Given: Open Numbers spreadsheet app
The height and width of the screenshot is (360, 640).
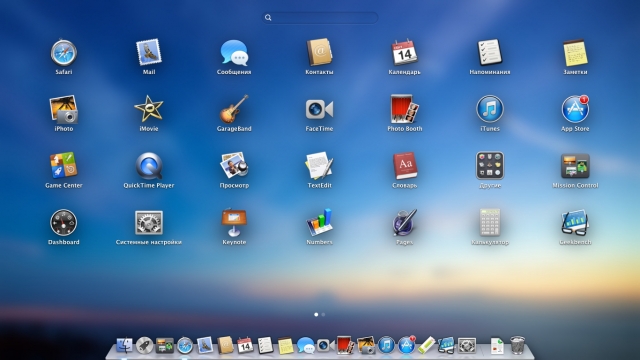Looking at the screenshot, I should (319, 222).
